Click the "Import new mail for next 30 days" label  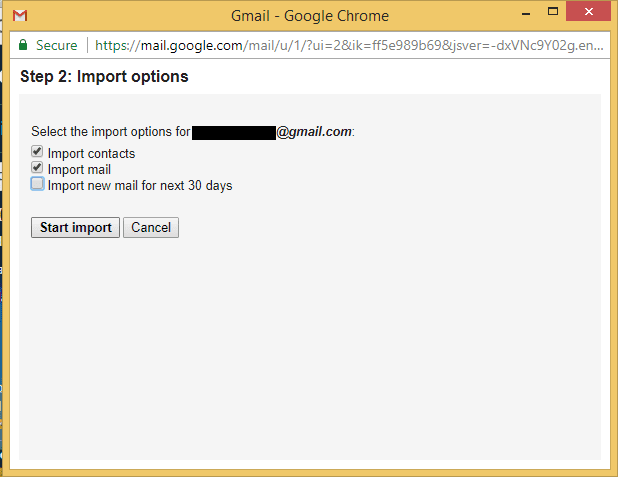140,186
